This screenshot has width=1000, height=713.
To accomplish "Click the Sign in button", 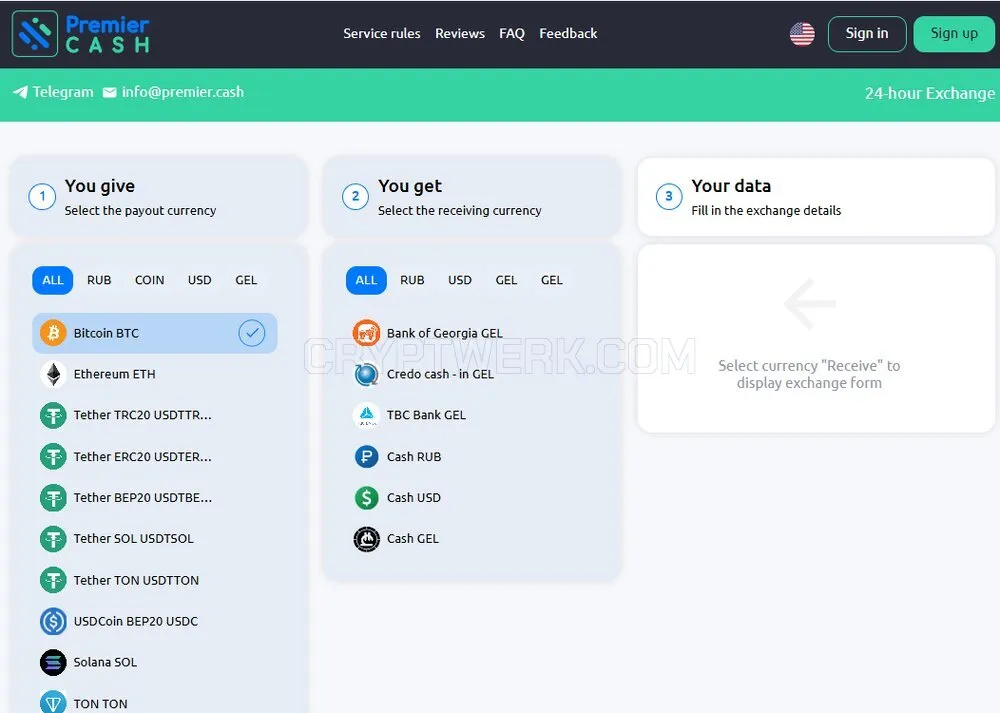I will tap(867, 34).
